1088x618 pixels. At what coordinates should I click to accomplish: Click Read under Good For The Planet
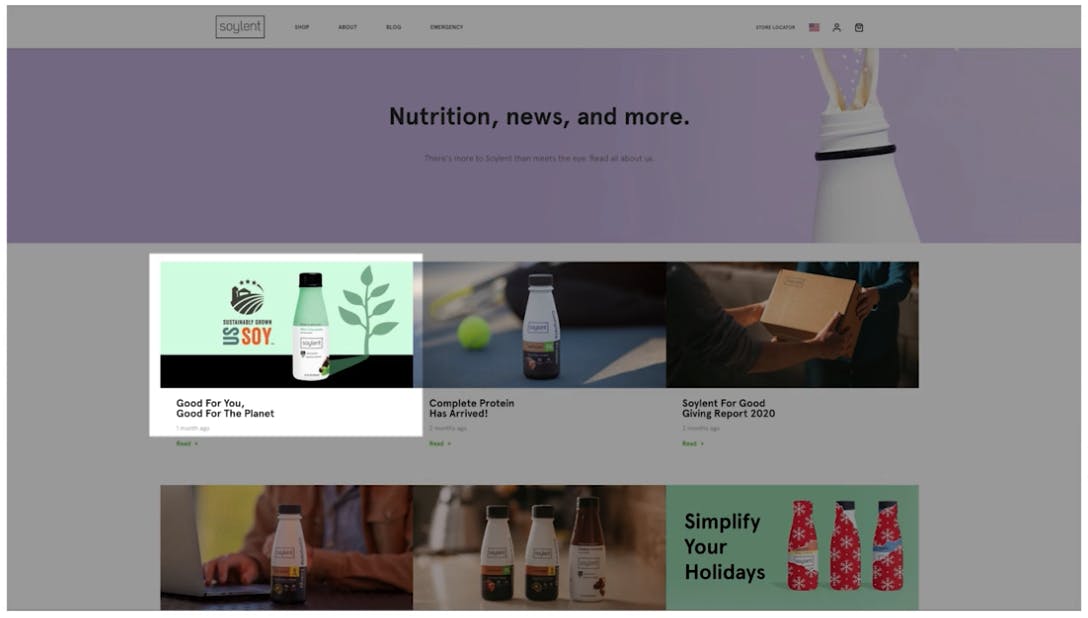(187, 443)
